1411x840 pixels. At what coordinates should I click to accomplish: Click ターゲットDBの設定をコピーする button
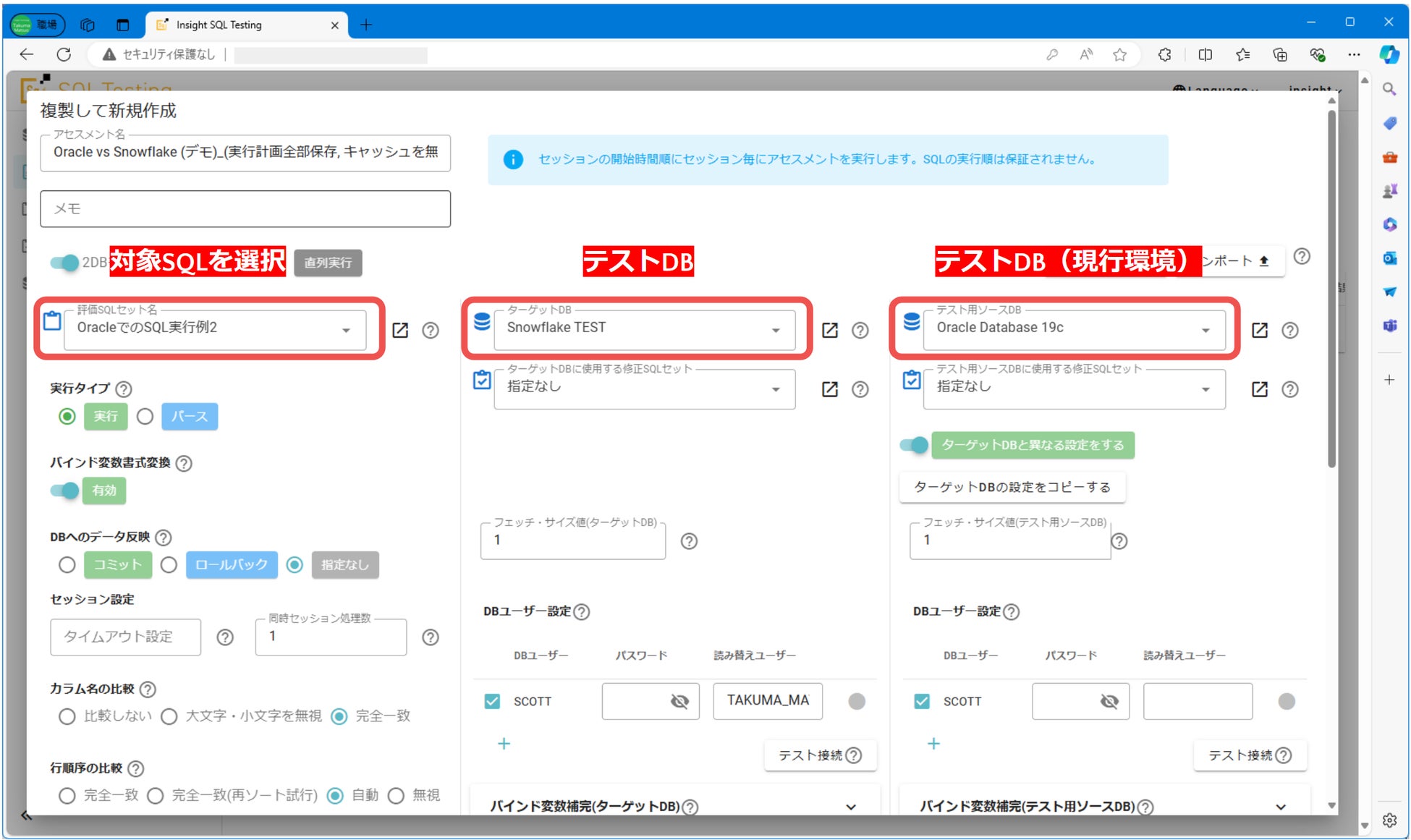(x=1012, y=487)
